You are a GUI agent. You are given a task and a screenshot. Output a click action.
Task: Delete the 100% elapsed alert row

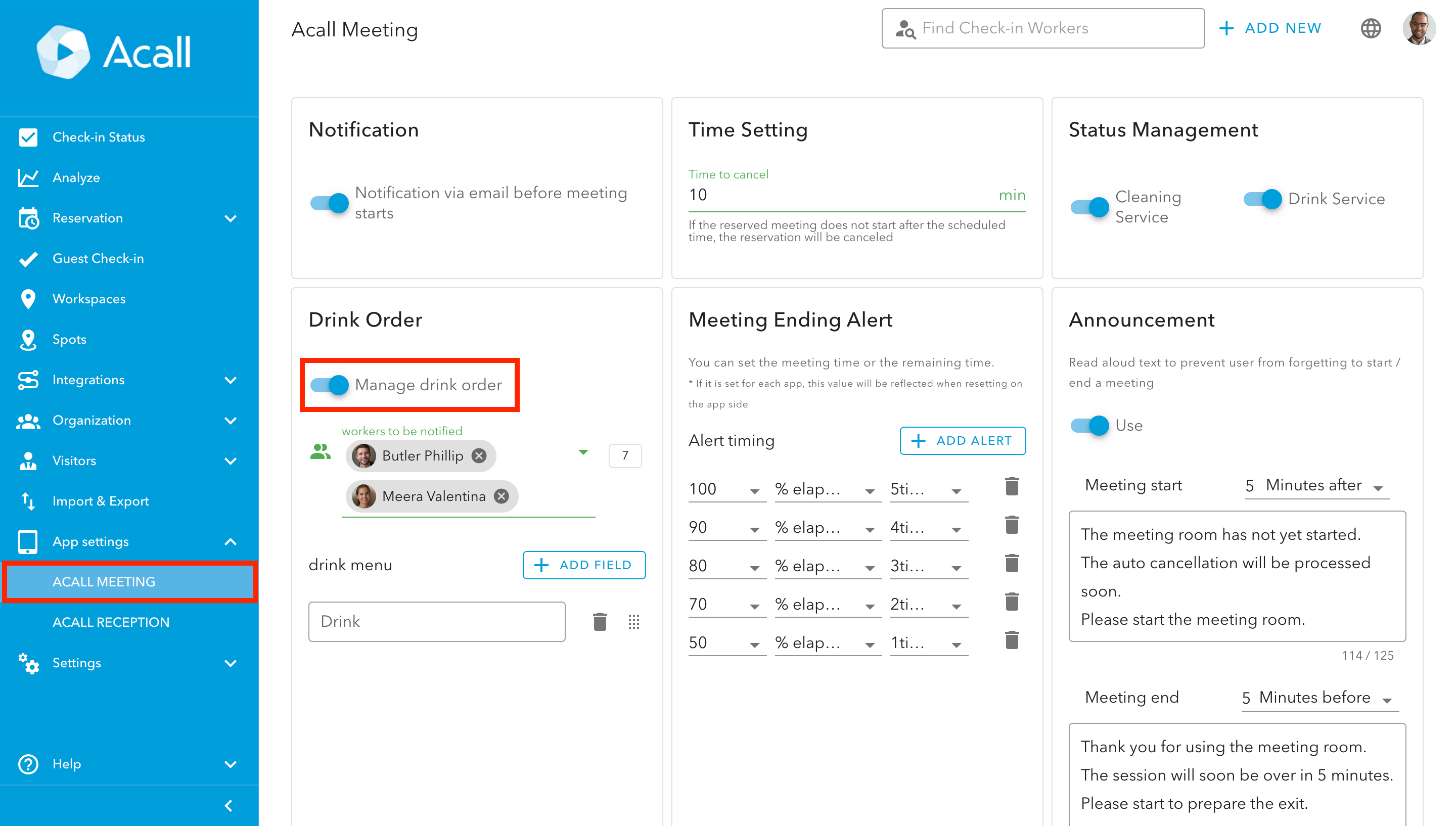point(1011,487)
